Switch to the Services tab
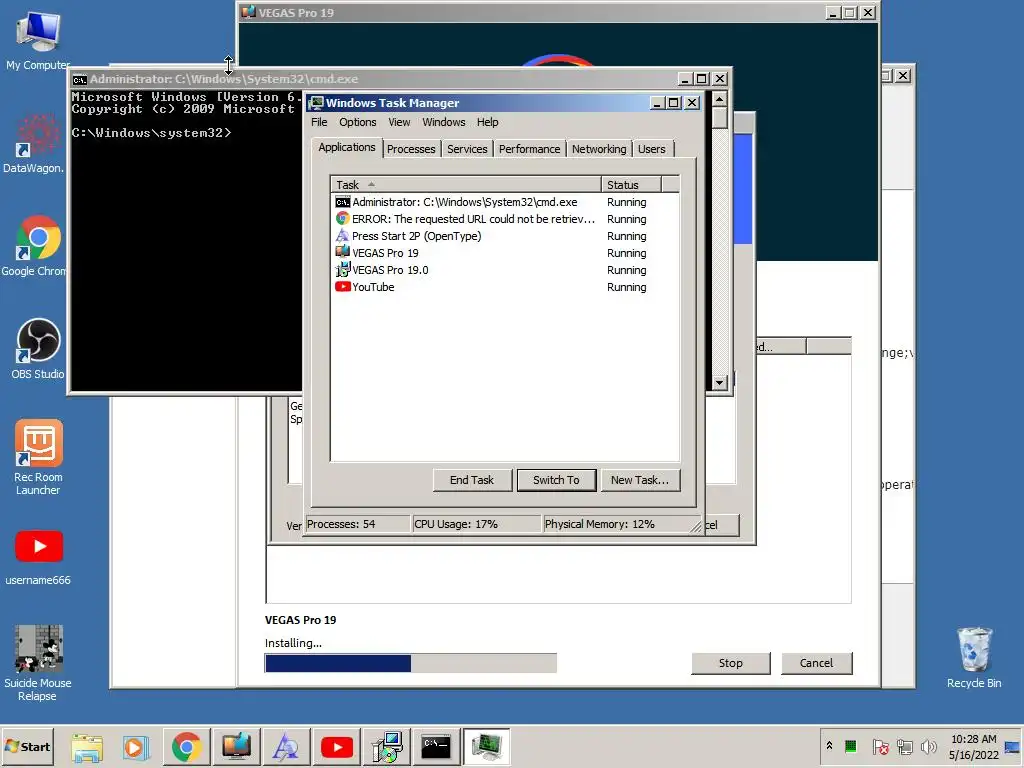The image size is (1024, 768). tap(467, 149)
